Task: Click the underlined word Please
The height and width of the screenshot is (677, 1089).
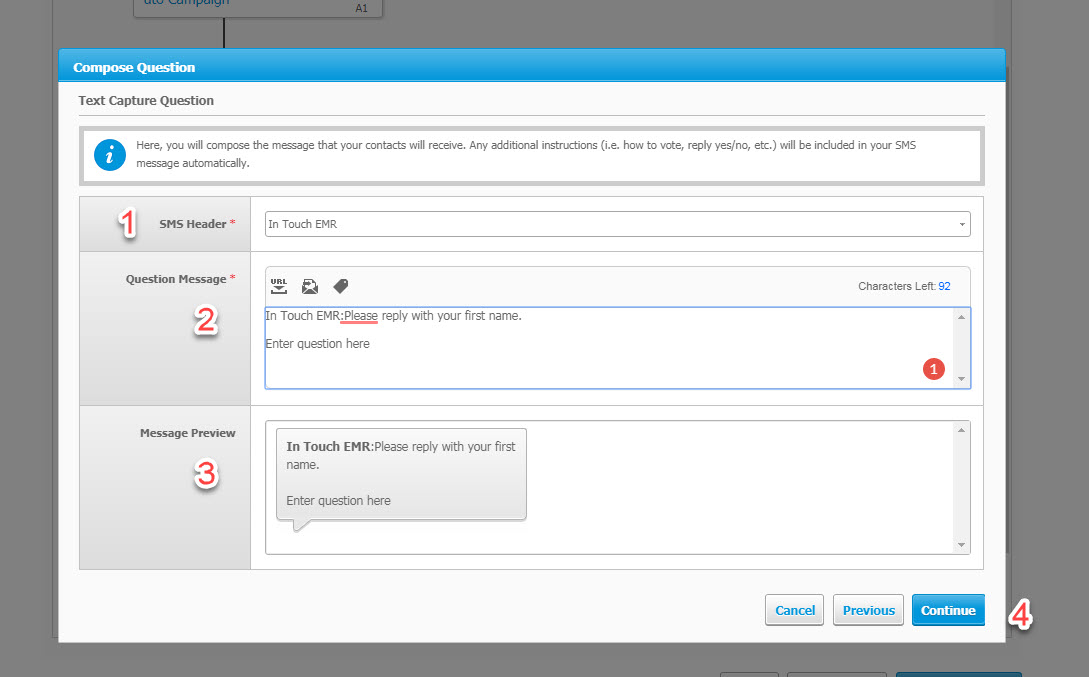Action: pyautogui.click(x=360, y=316)
